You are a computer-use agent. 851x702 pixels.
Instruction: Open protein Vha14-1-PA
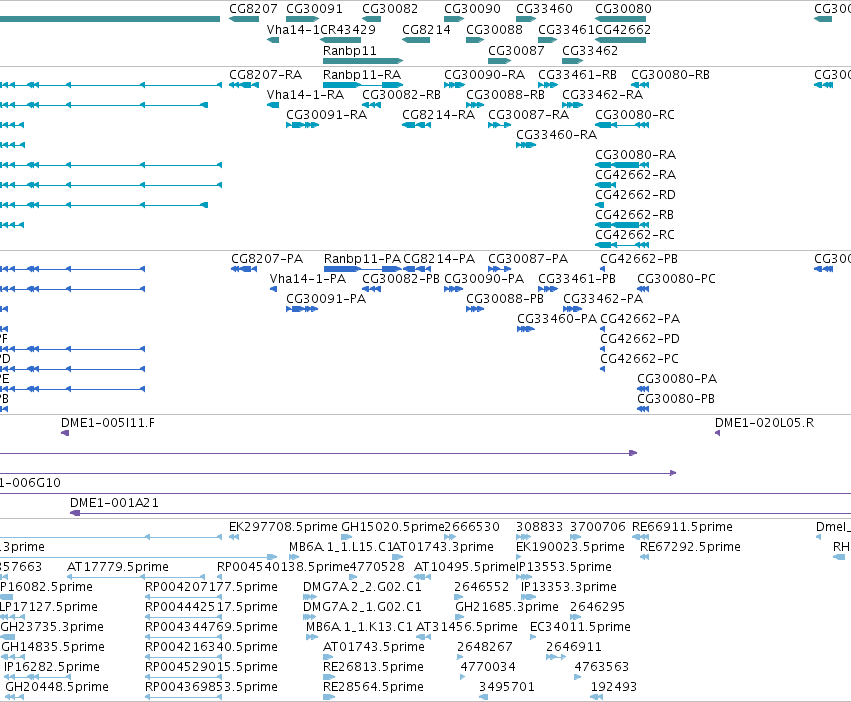point(274,289)
